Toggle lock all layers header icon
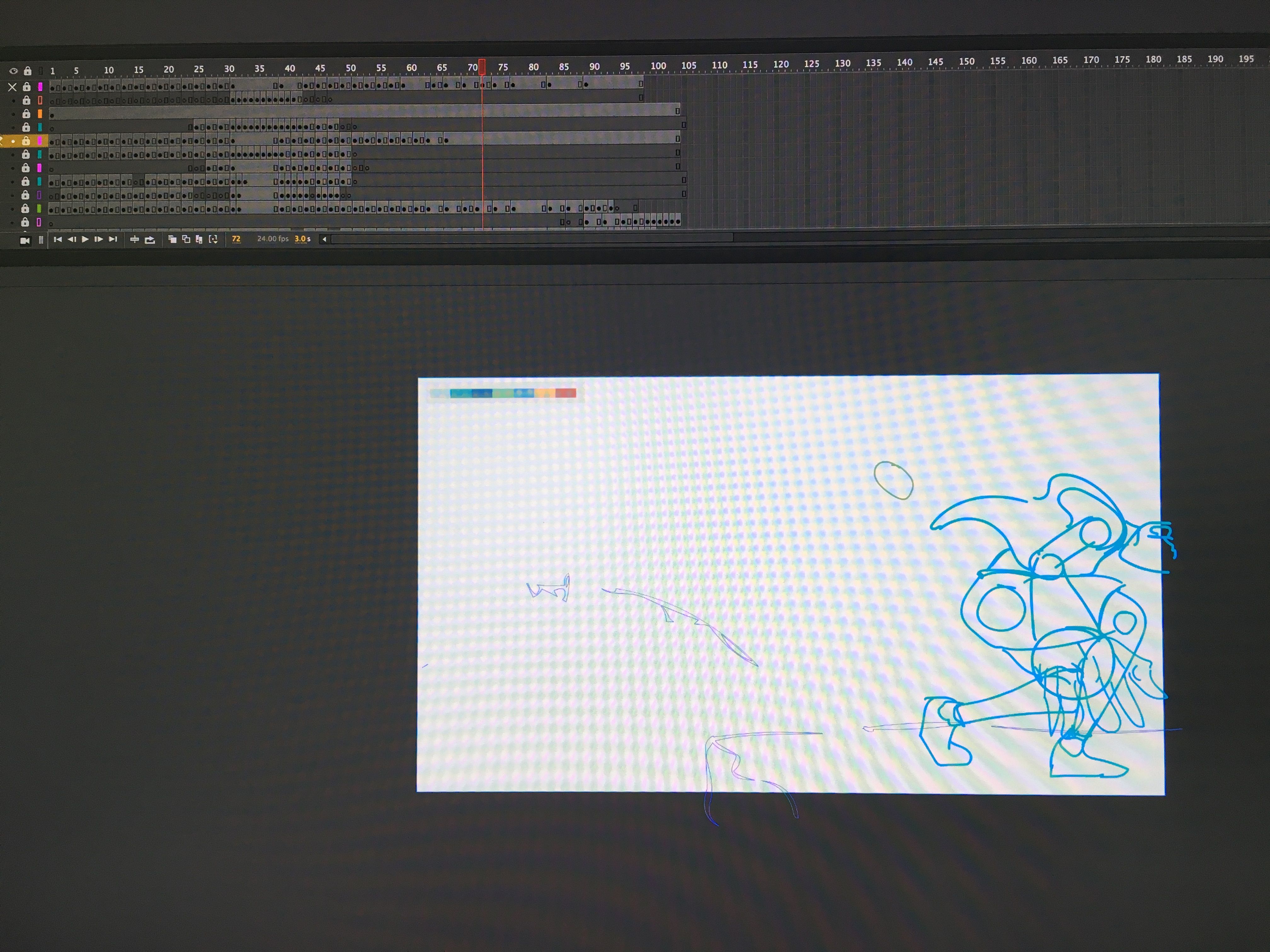Image resolution: width=1270 pixels, height=952 pixels. 27,71
